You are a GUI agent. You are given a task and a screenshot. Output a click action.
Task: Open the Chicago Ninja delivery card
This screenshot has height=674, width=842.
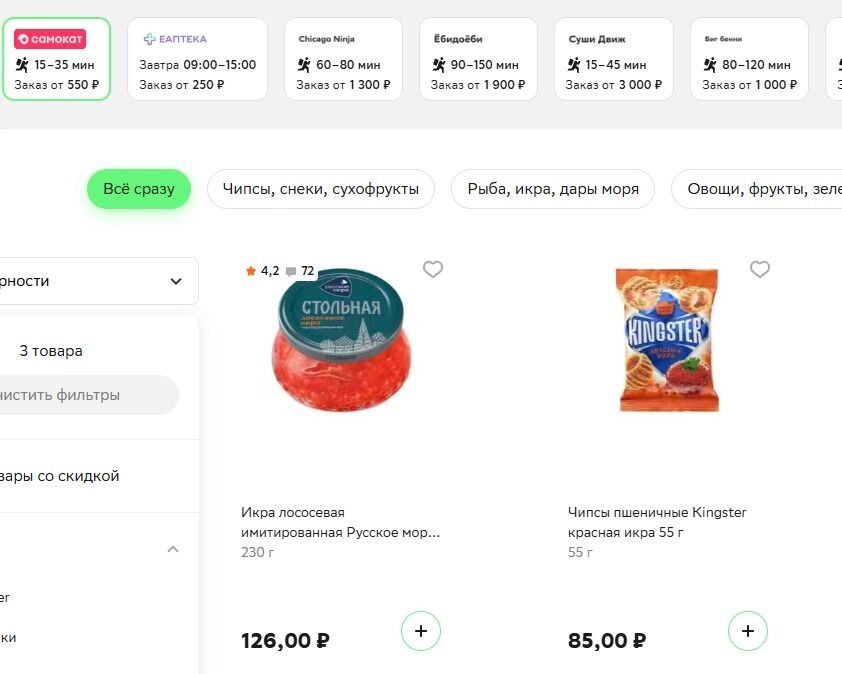343,59
